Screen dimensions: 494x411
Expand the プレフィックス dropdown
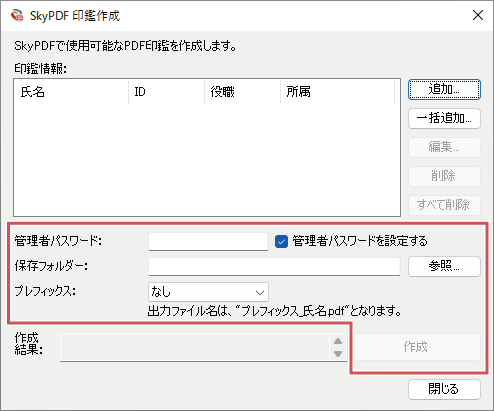pos(208,292)
